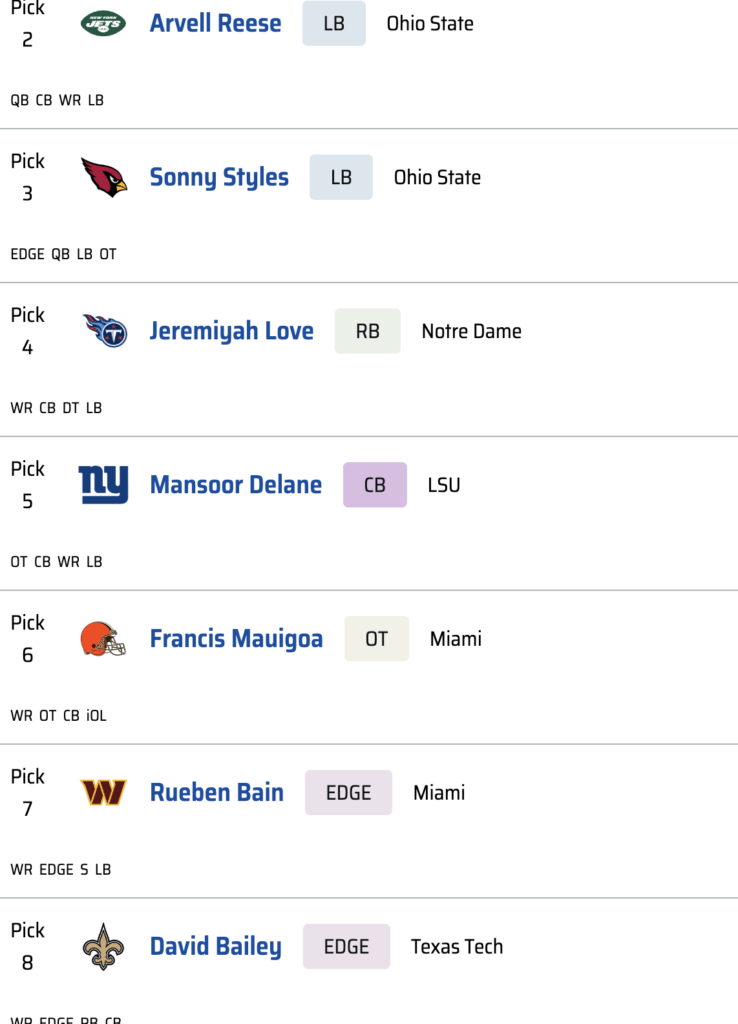Open Mansoor Delane's player page
The image size is (738, 1024).
[236, 485]
